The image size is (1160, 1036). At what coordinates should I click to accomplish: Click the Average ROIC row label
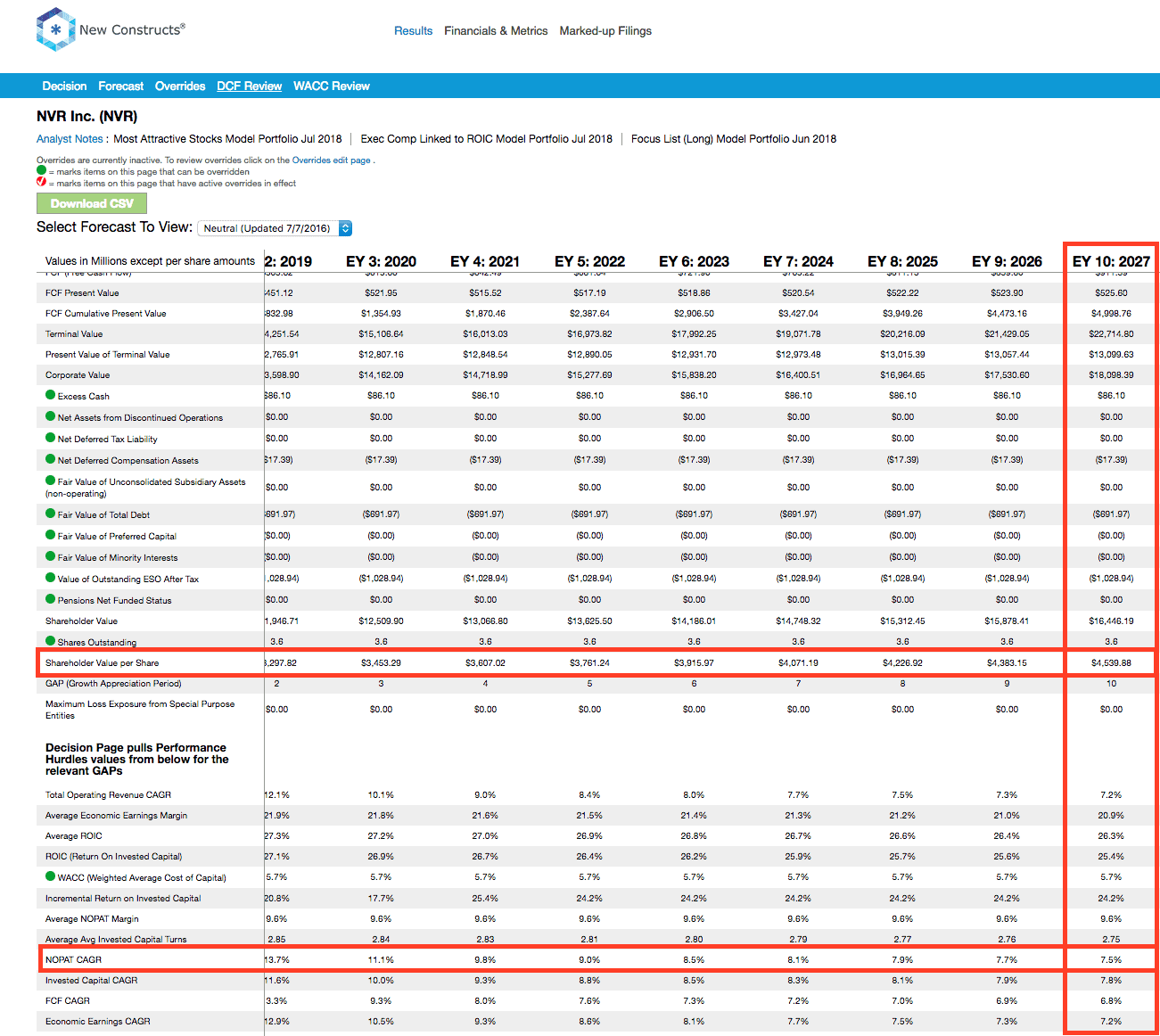point(74,835)
